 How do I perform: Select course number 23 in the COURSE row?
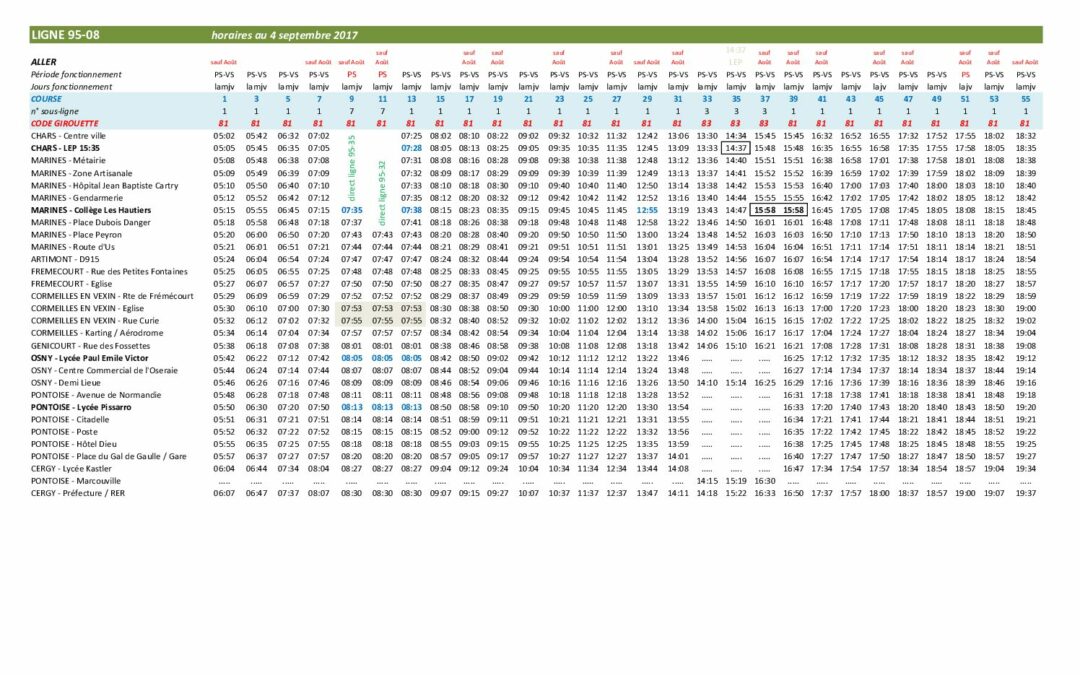click(x=559, y=99)
